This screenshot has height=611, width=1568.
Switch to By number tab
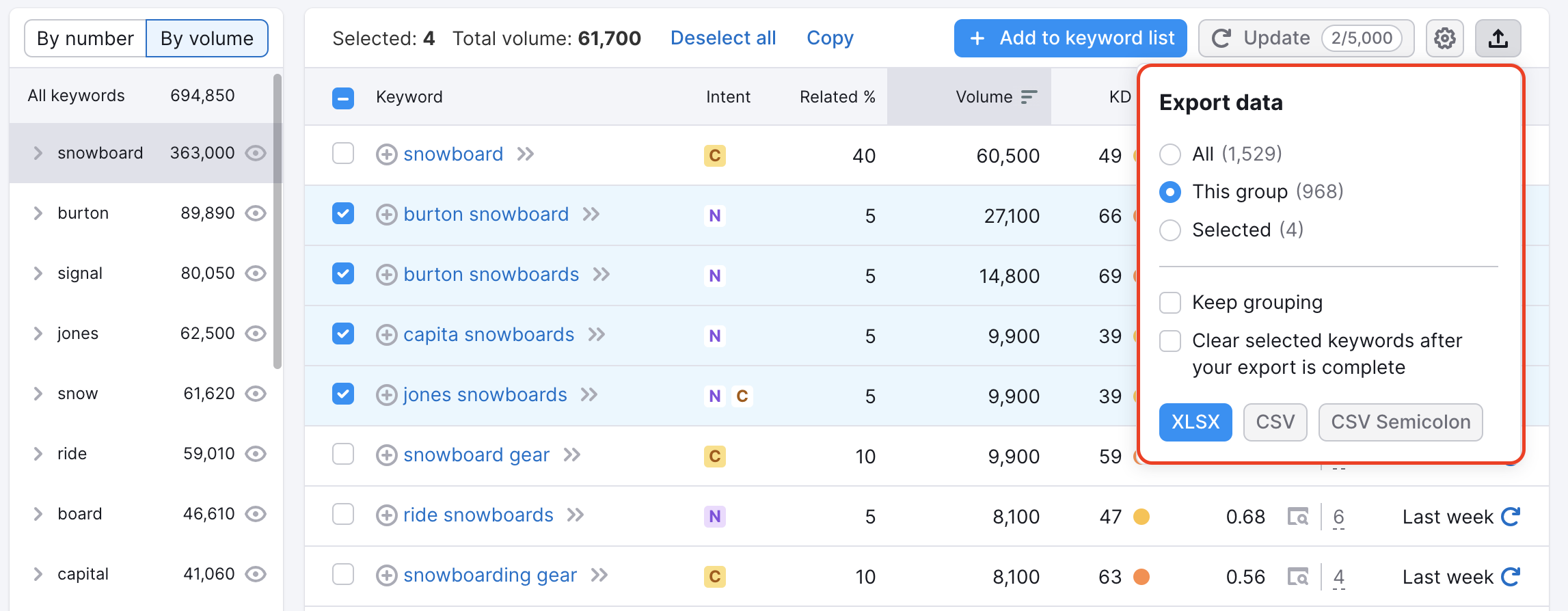click(x=85, y=38)
